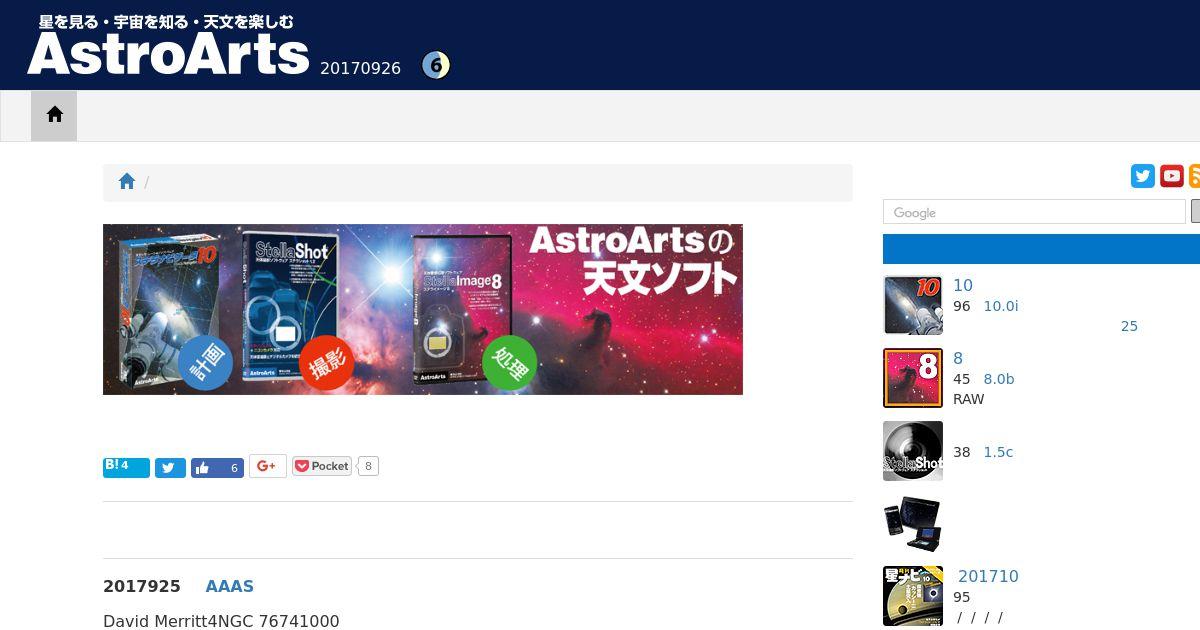Click the article date 2017925
This screenshot has height=630, width=1200.
coord(142,587)
